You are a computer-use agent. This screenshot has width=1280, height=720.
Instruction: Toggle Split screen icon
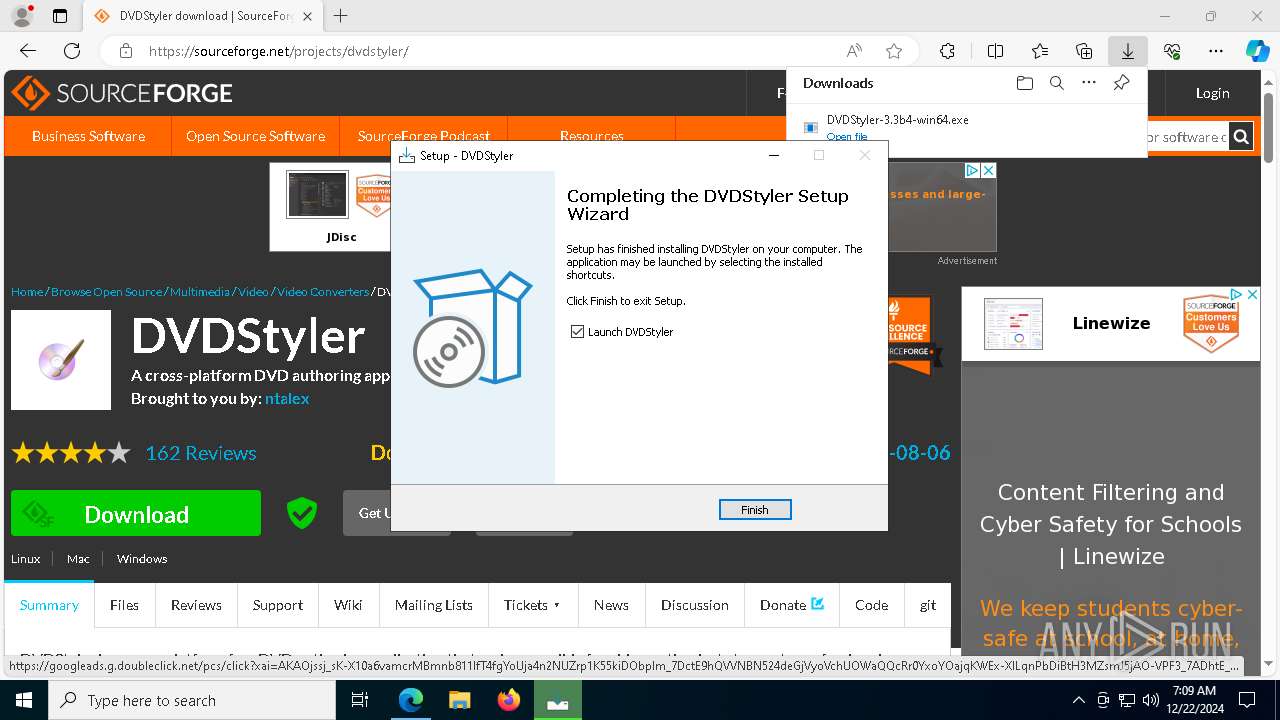[995, 51]
